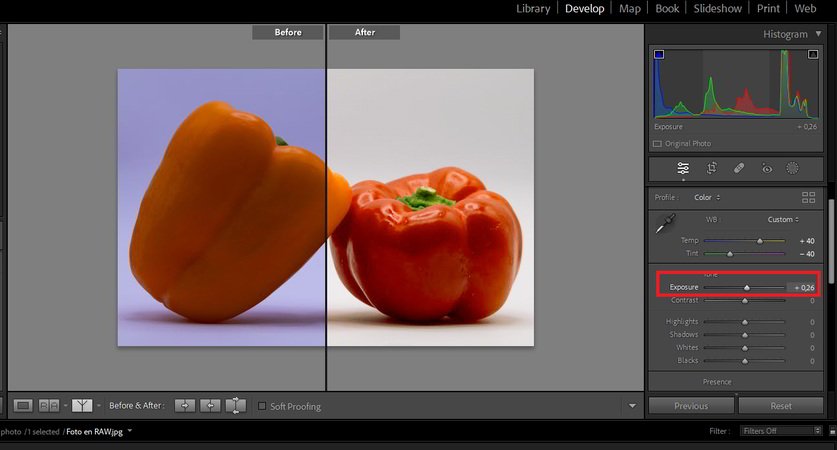Expand the Presence section header

(x=717, y=382)
